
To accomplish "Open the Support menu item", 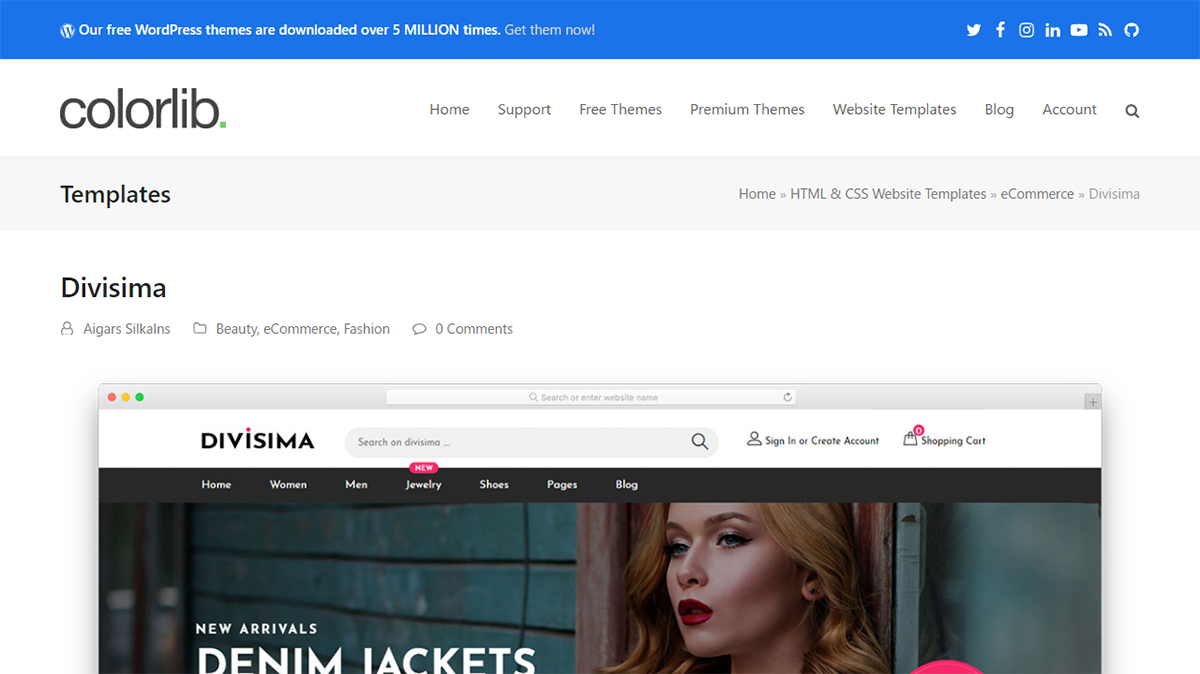I will click(524, 110).
